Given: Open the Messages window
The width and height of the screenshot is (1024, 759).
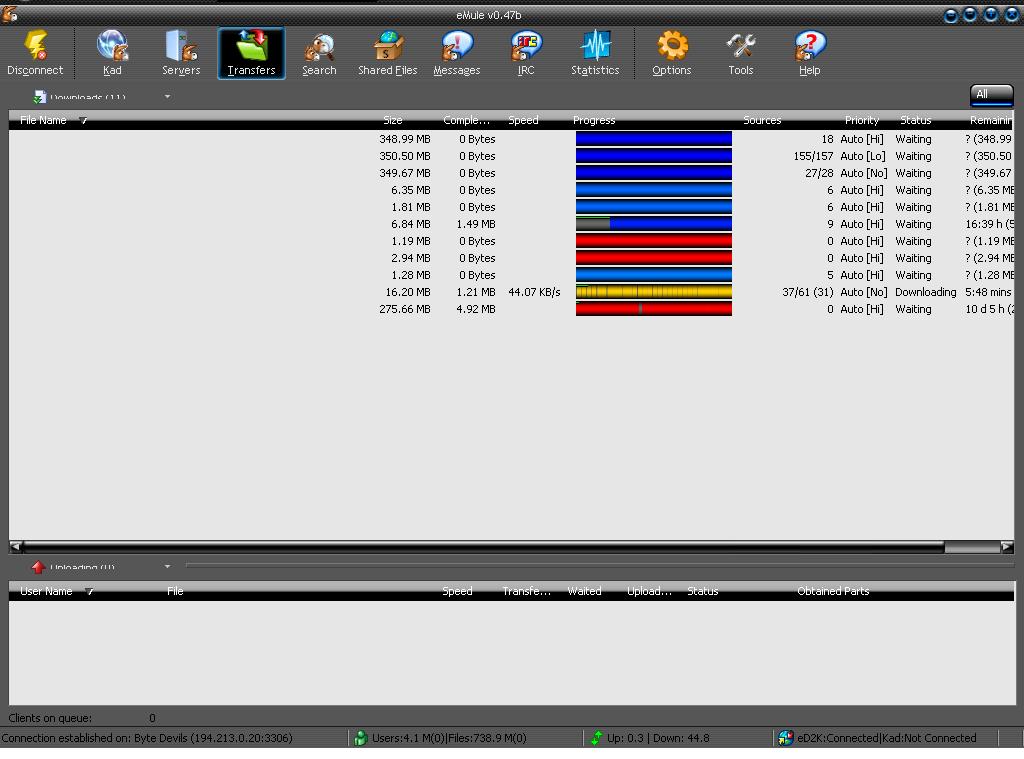Looking at the screenshot, I should coord(456,54).
